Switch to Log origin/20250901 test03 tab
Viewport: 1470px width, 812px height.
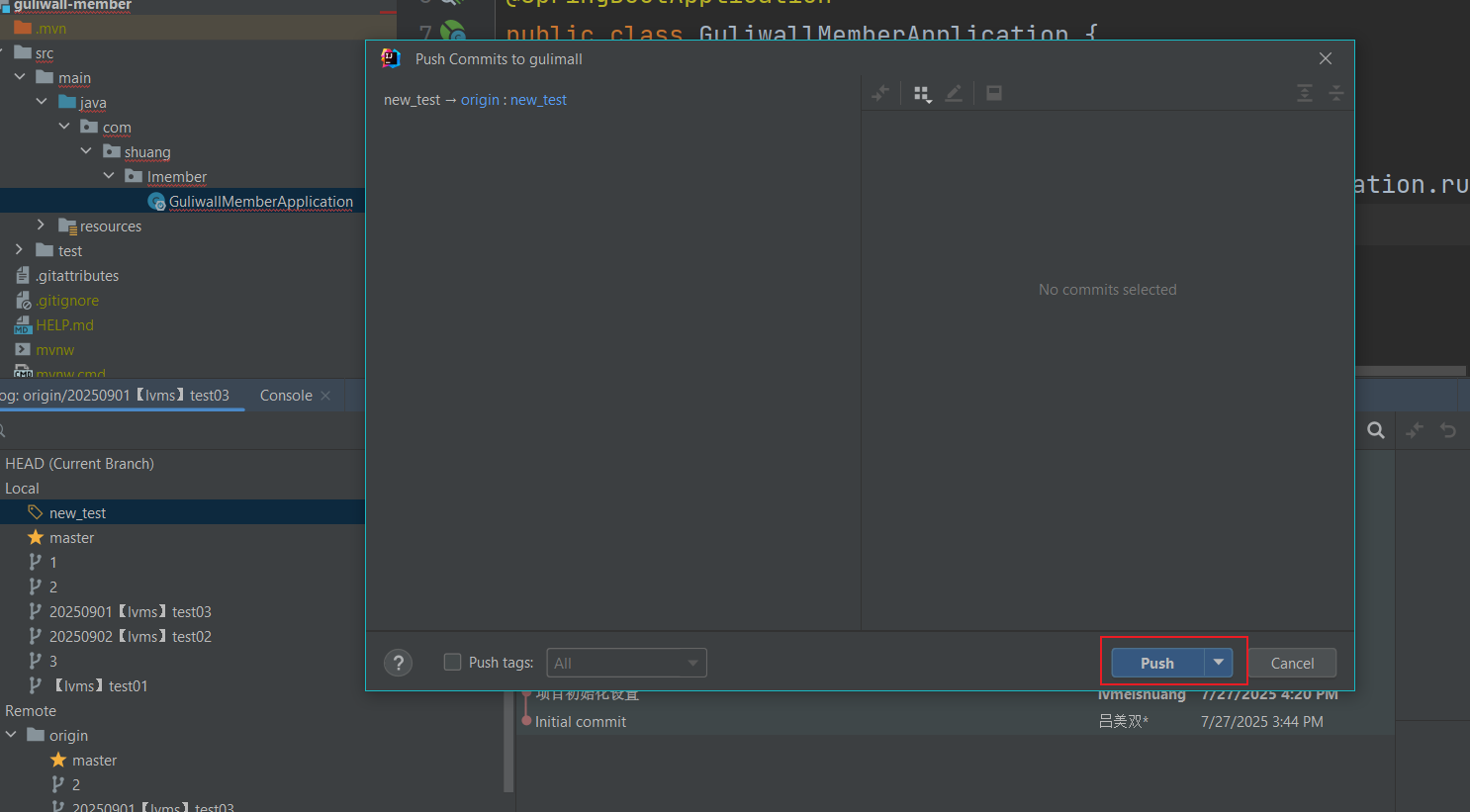point(115,396)
